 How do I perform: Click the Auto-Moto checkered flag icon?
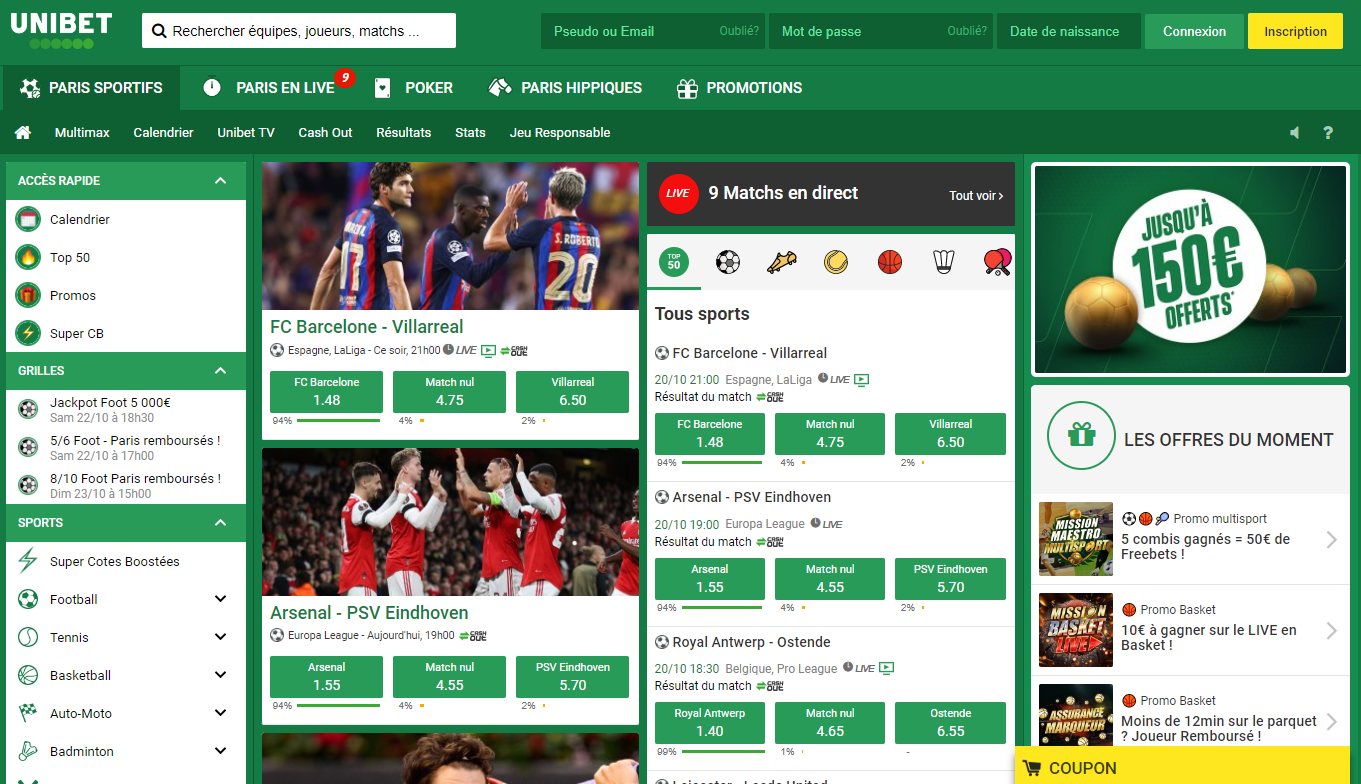28,713
